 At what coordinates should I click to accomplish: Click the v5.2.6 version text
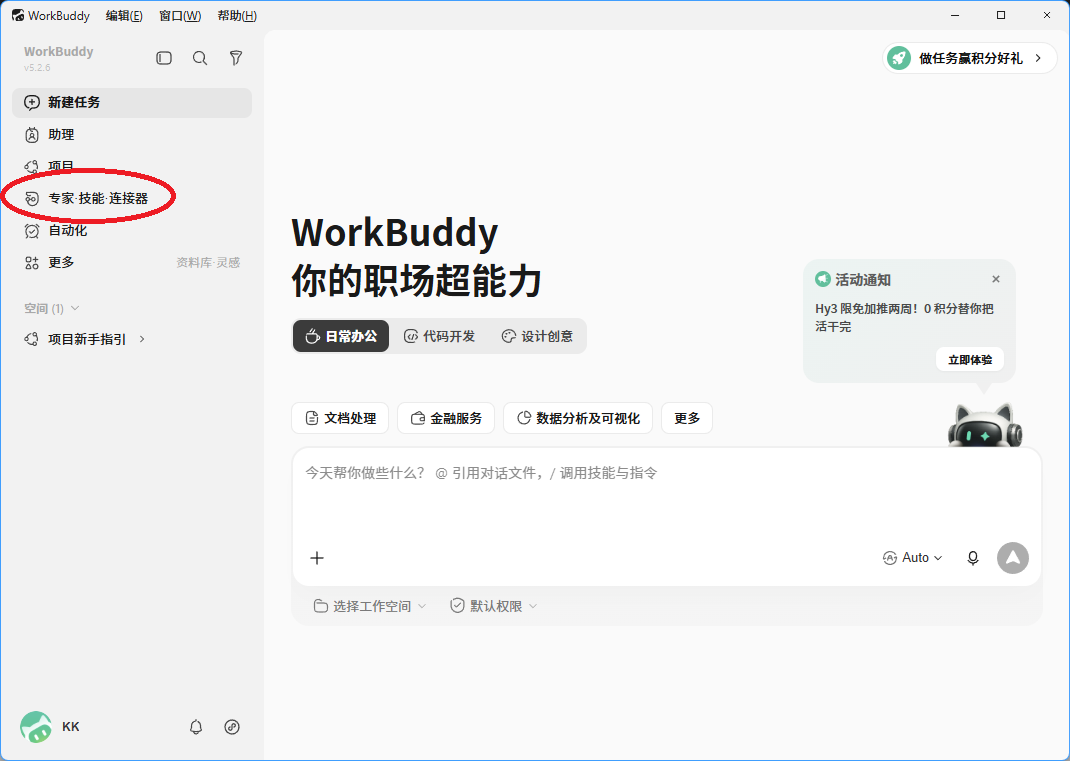pos(37,68)
